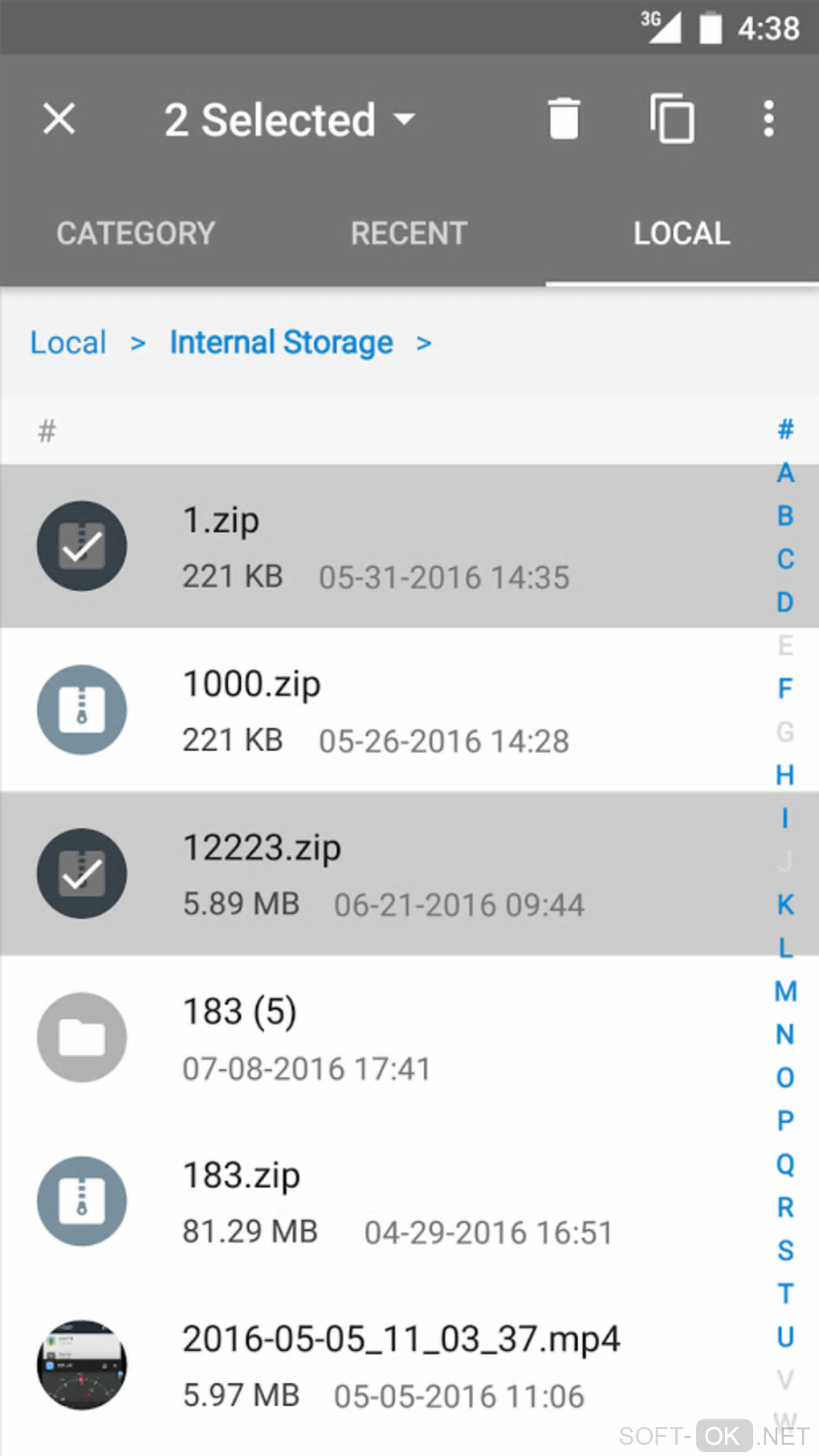The width and height of the screenshot is (819, 1456).
Task: Uncheck the selected 1.zip file
Action: [x=82, y=546]
